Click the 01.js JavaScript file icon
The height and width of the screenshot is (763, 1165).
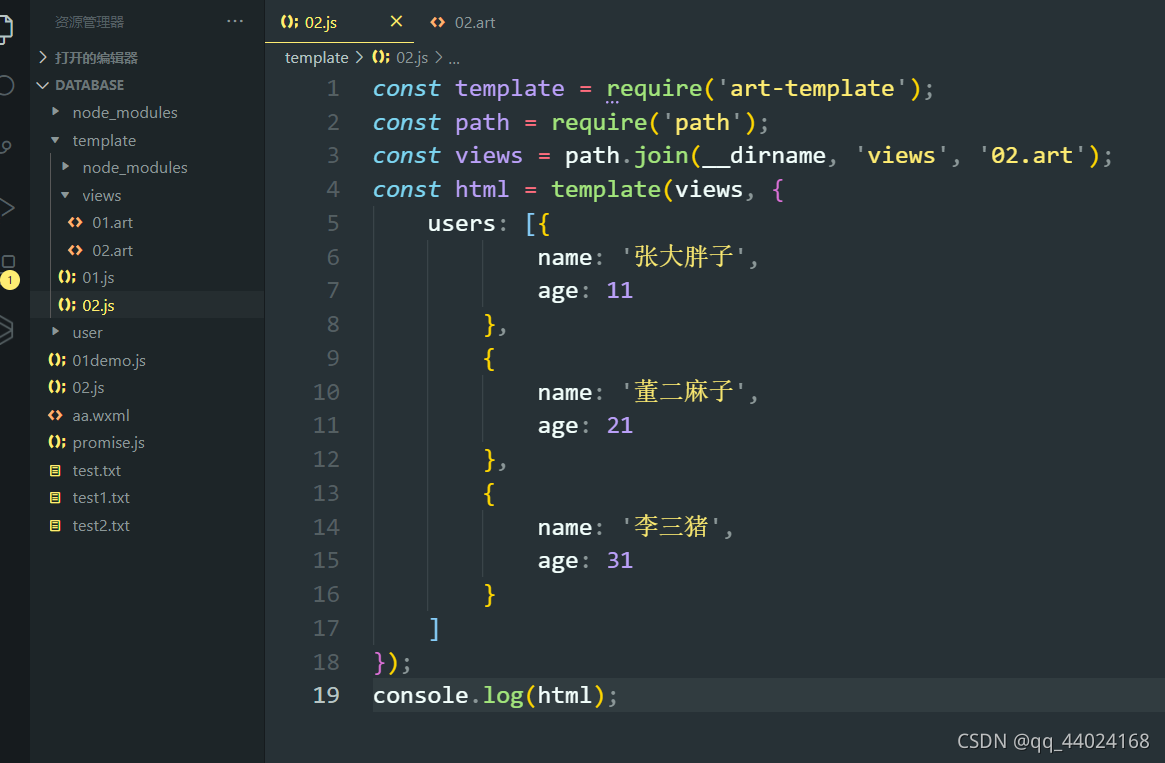coord(67,277)
